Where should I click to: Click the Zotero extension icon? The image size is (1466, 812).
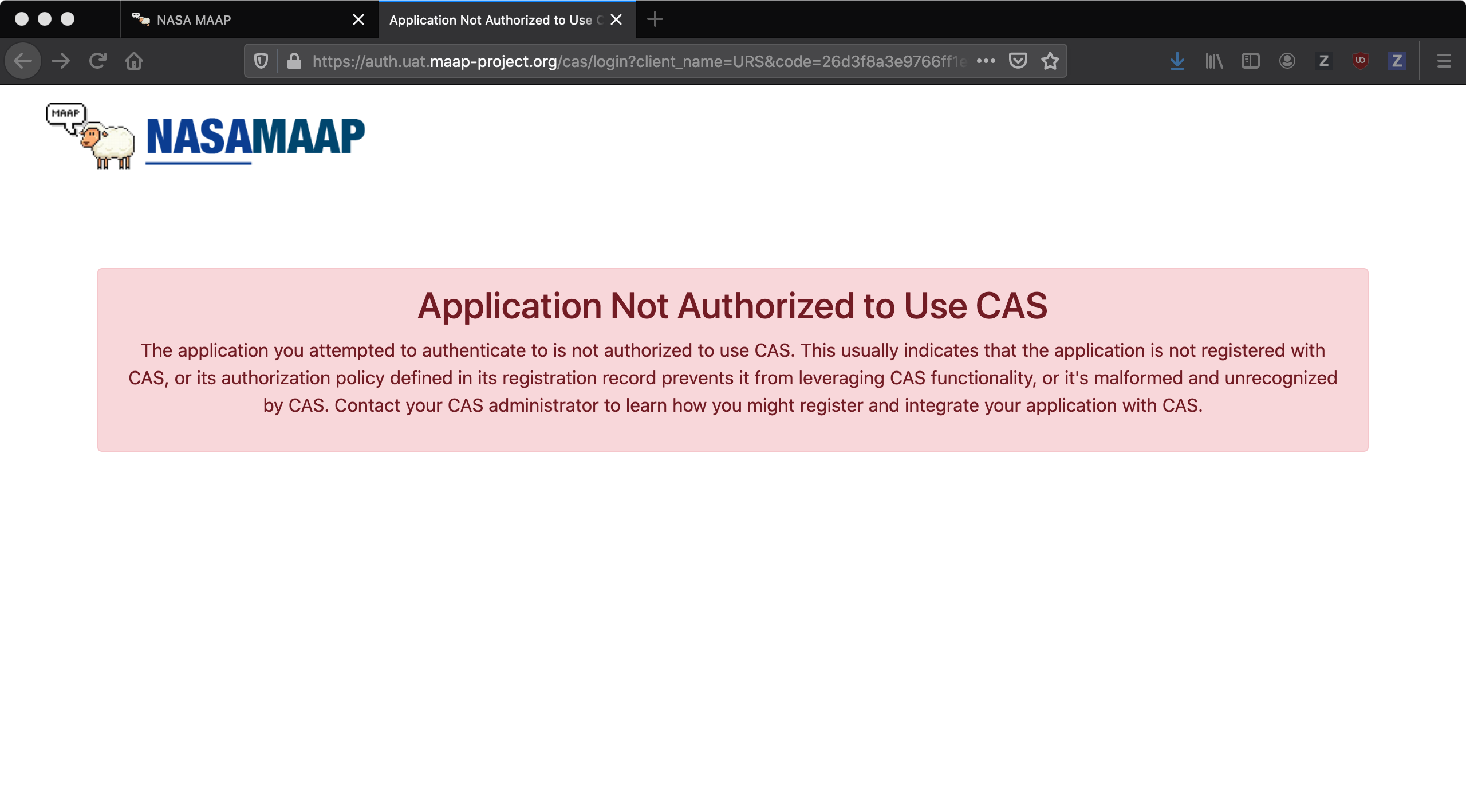[x=1323, y=61]
